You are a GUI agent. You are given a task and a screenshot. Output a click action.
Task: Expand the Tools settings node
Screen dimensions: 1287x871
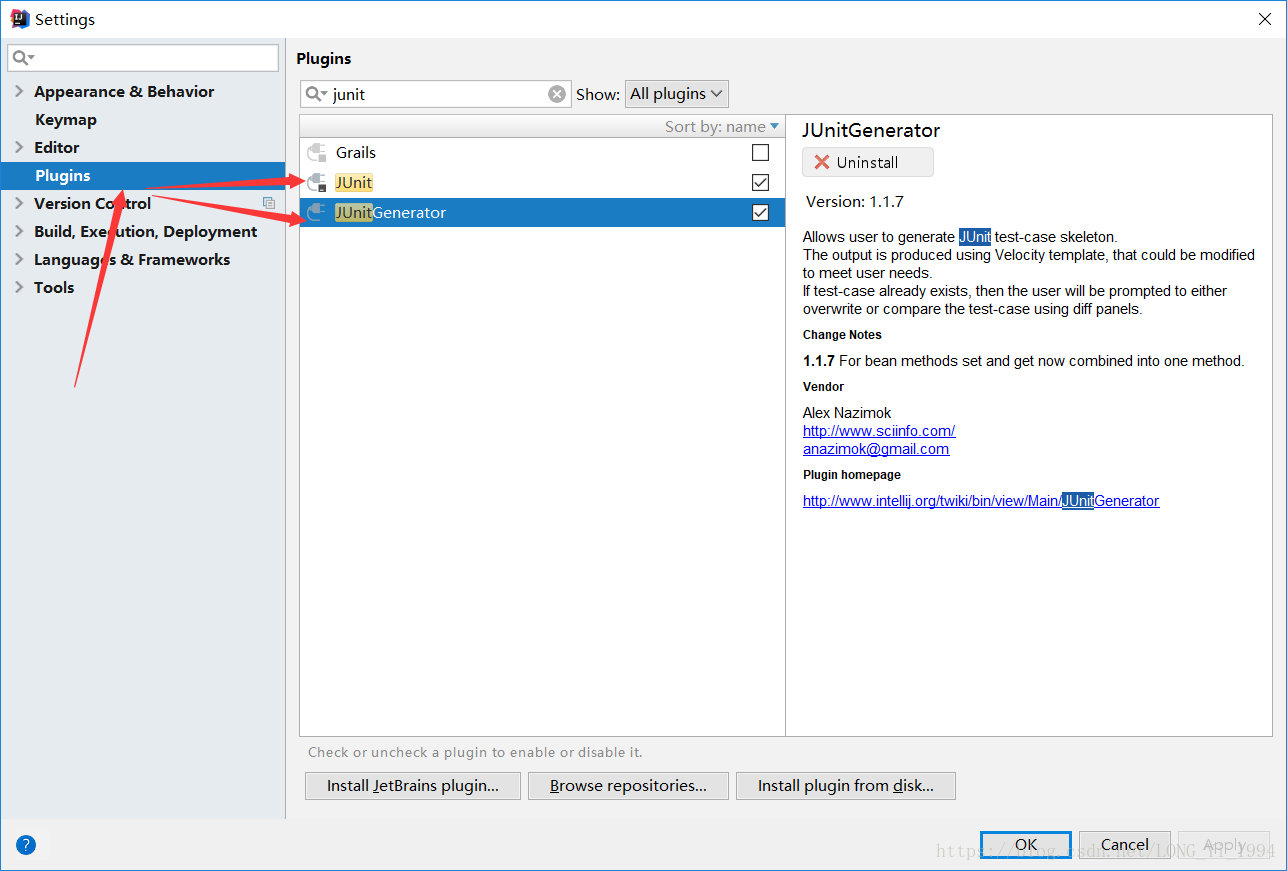click(x=19, y=287)
